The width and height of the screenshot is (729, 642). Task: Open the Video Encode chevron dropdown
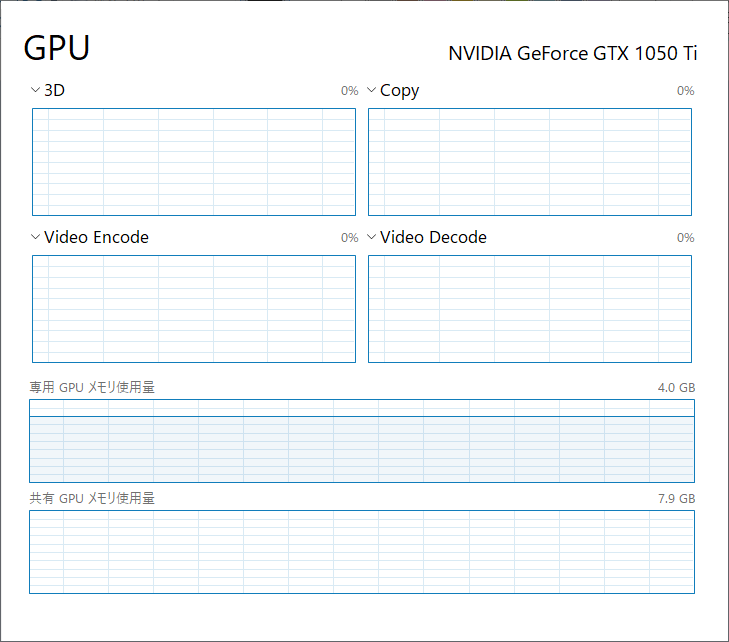(36, 238)
